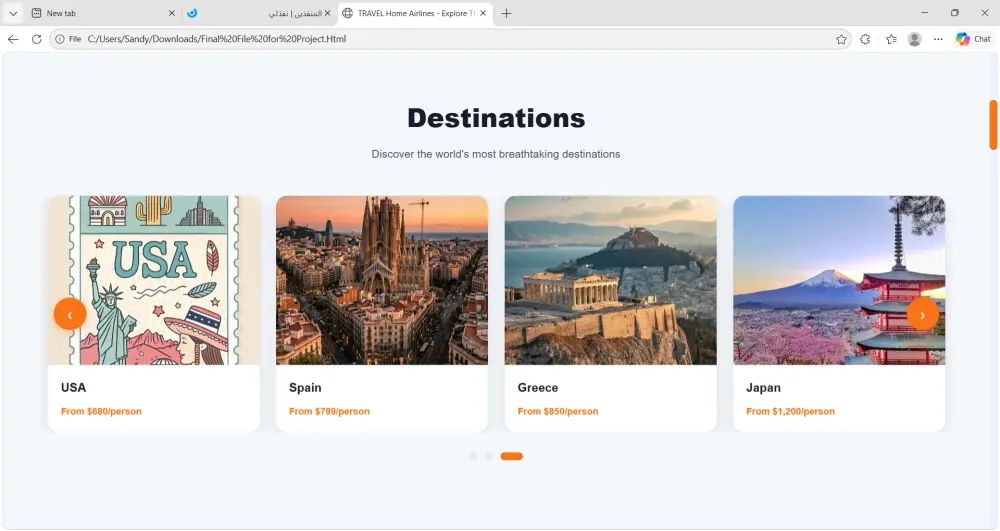Switch to the New tab tab

tap(102, 13)
